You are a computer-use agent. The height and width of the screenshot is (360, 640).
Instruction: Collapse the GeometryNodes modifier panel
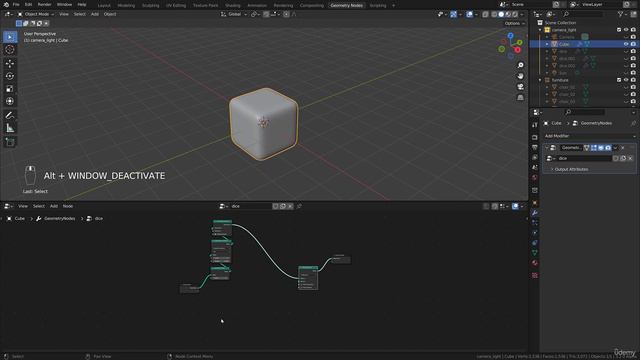(547, 148)
